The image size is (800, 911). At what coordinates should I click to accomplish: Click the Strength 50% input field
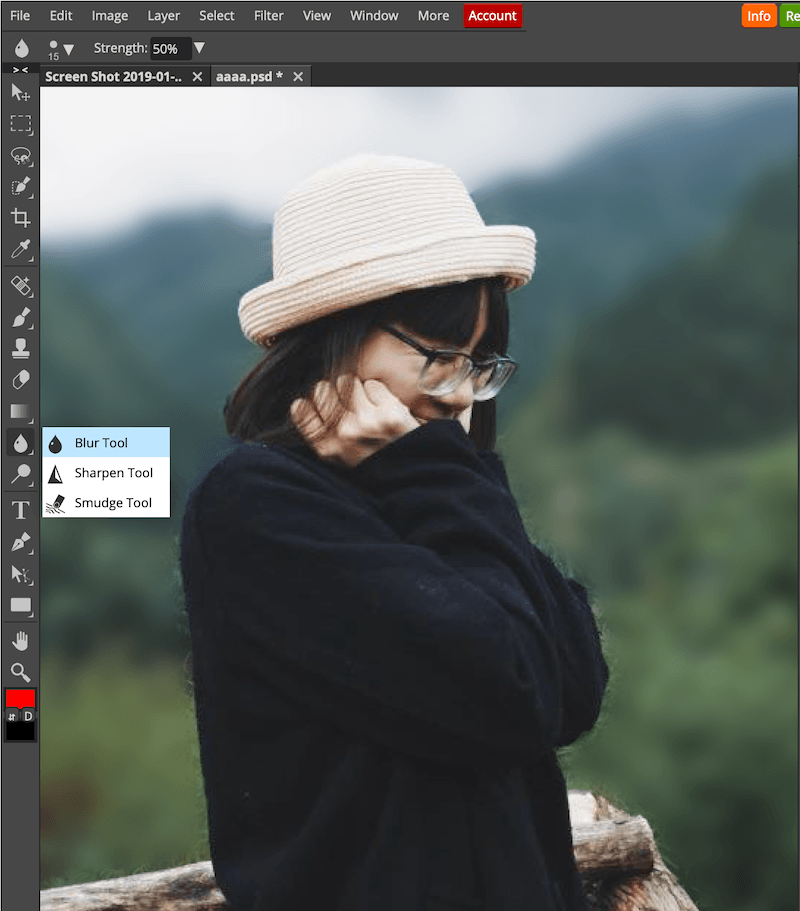point(170,49)
